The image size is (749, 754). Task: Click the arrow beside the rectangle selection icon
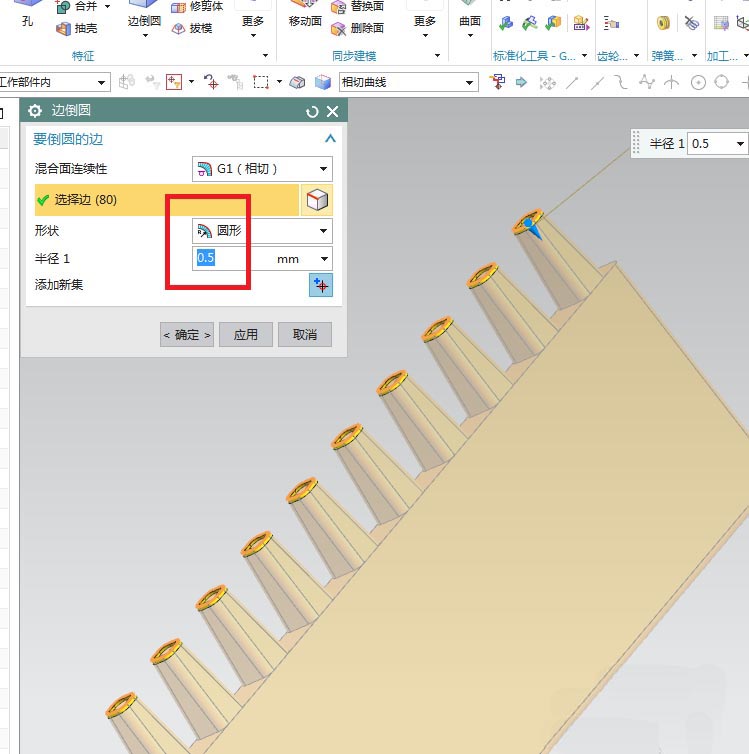point(279,82)
